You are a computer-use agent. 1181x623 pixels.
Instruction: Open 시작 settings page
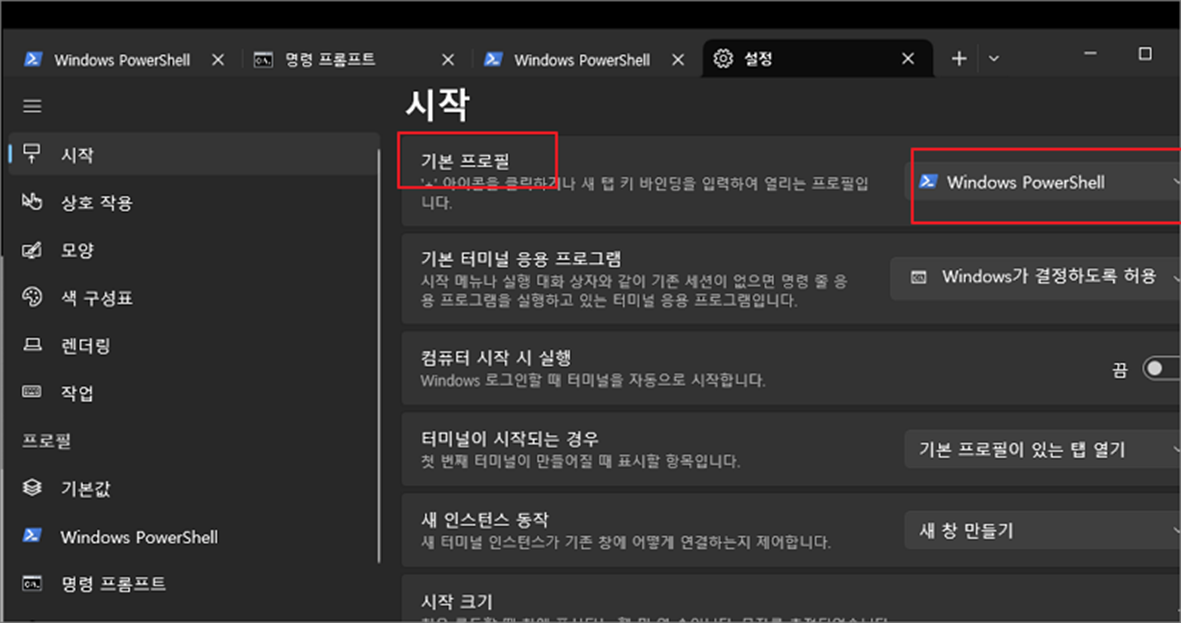[x=193, y=154]
